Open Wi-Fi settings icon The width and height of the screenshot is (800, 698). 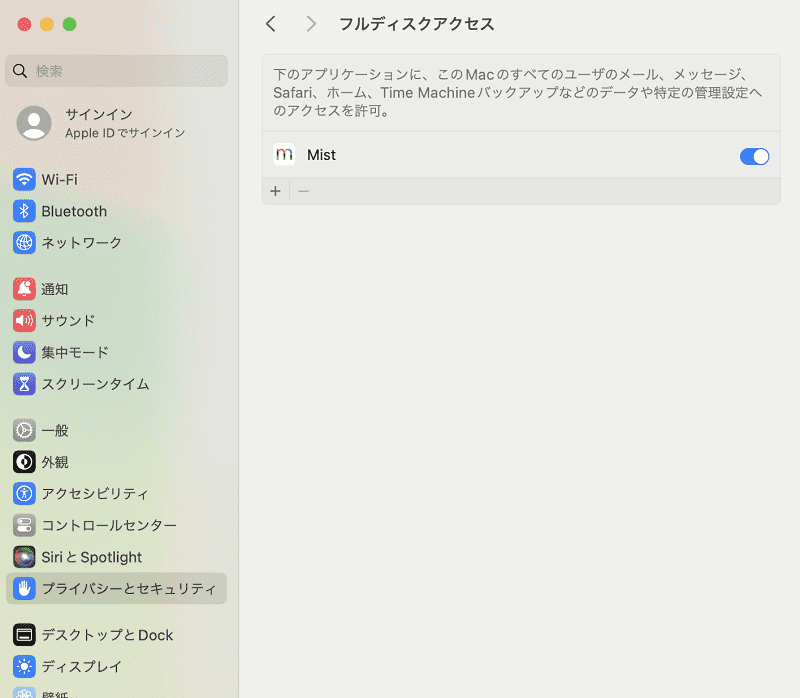pyautogui.click(x=24, y=180)
